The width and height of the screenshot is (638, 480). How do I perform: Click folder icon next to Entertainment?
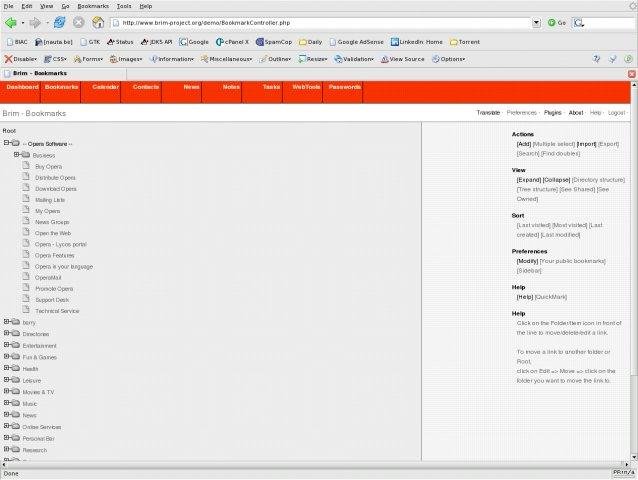15,345
